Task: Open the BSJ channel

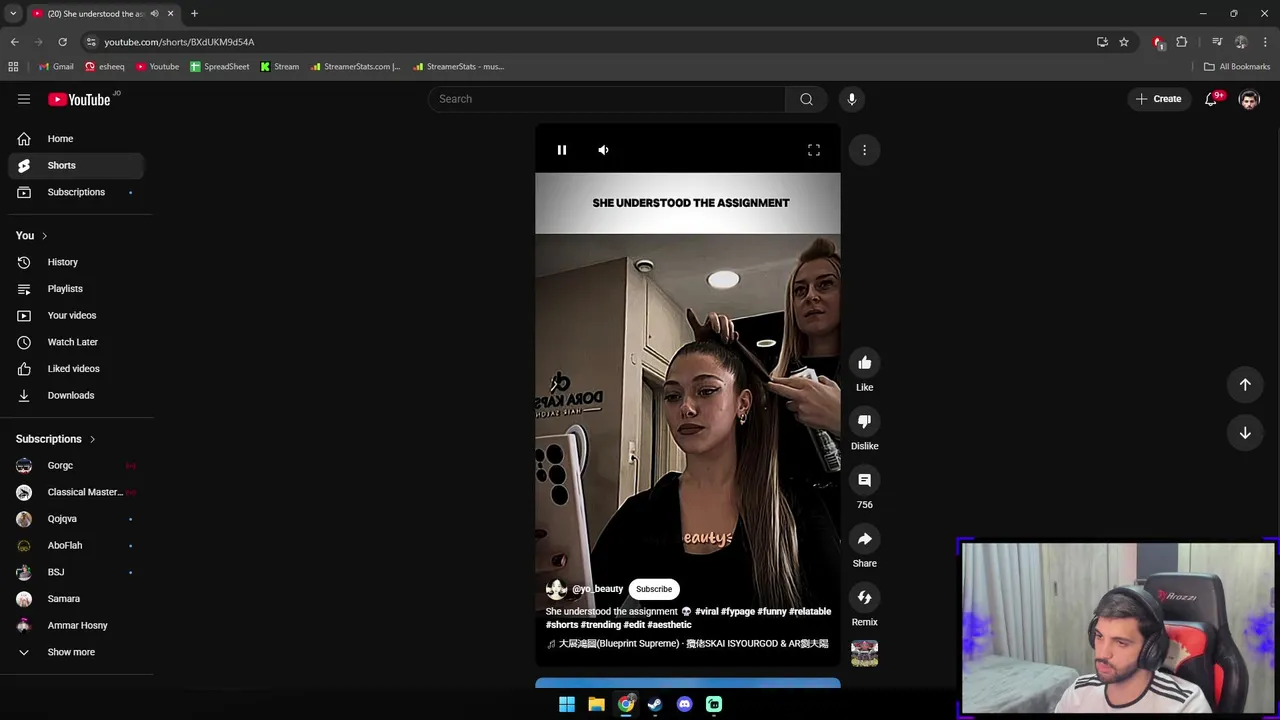Action: [76, 572]
